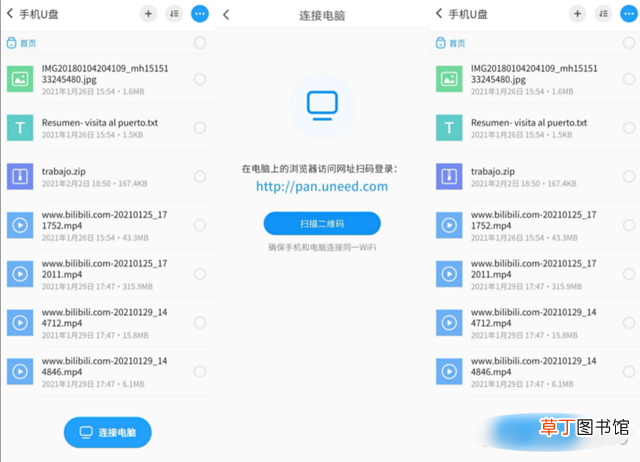Image resolution: width=640 pixels, height=462 pixels.
Task: Open bilibili 171752.mp4 name, right panel
Action: click(533, 220)
